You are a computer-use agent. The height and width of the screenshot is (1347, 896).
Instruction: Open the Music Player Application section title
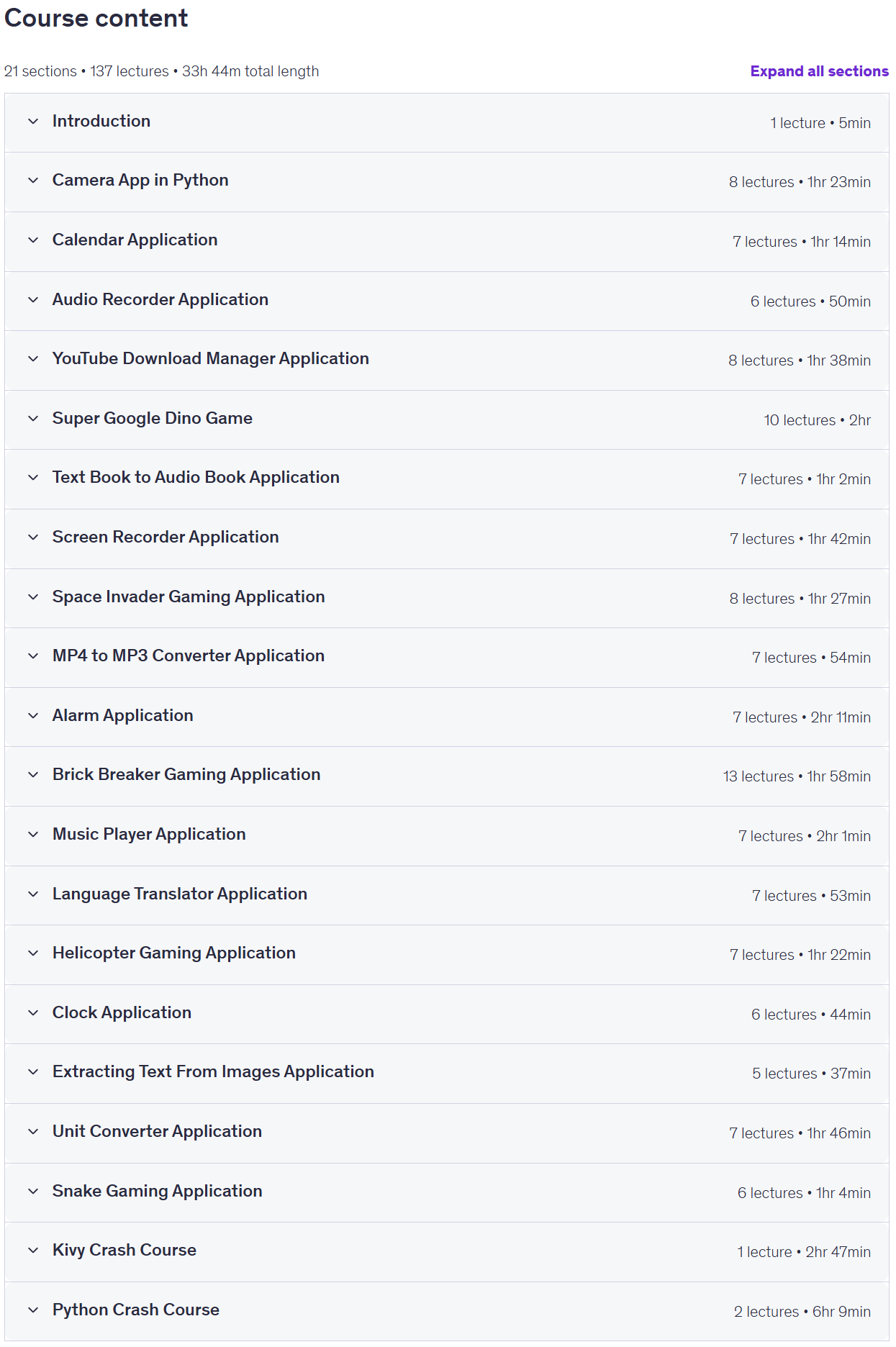[149, 835]
